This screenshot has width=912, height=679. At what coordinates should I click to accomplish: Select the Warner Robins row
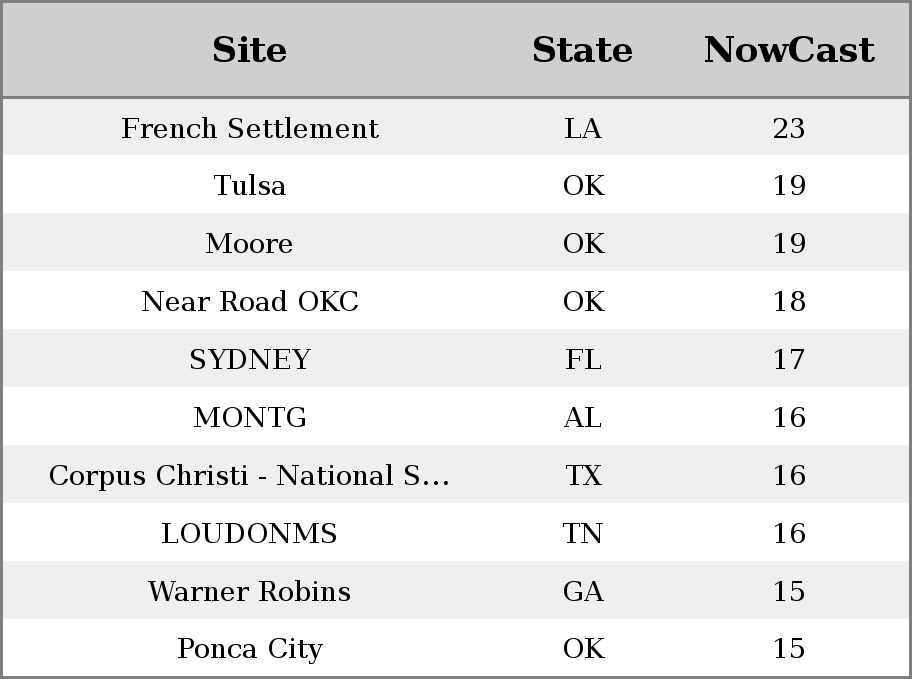(456, 591)
